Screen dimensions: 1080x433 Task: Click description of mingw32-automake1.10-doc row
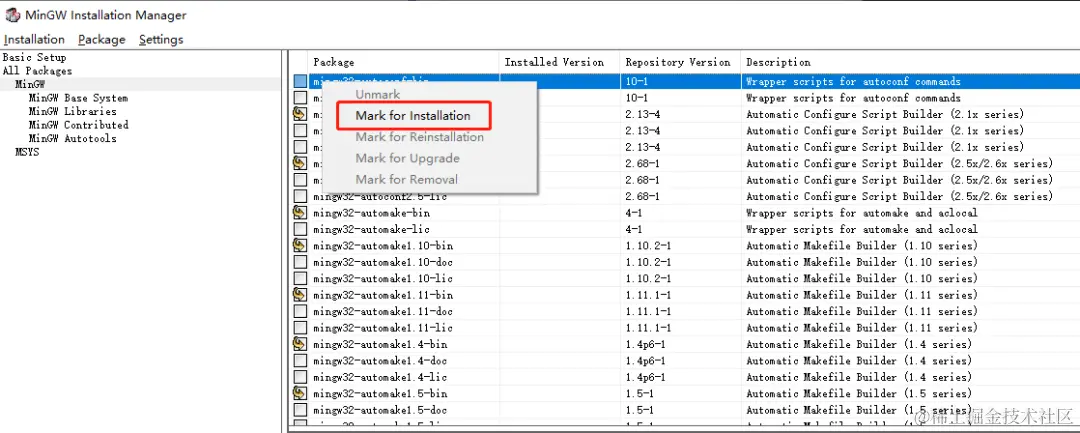pyautogui.click(x=862, y=262)
